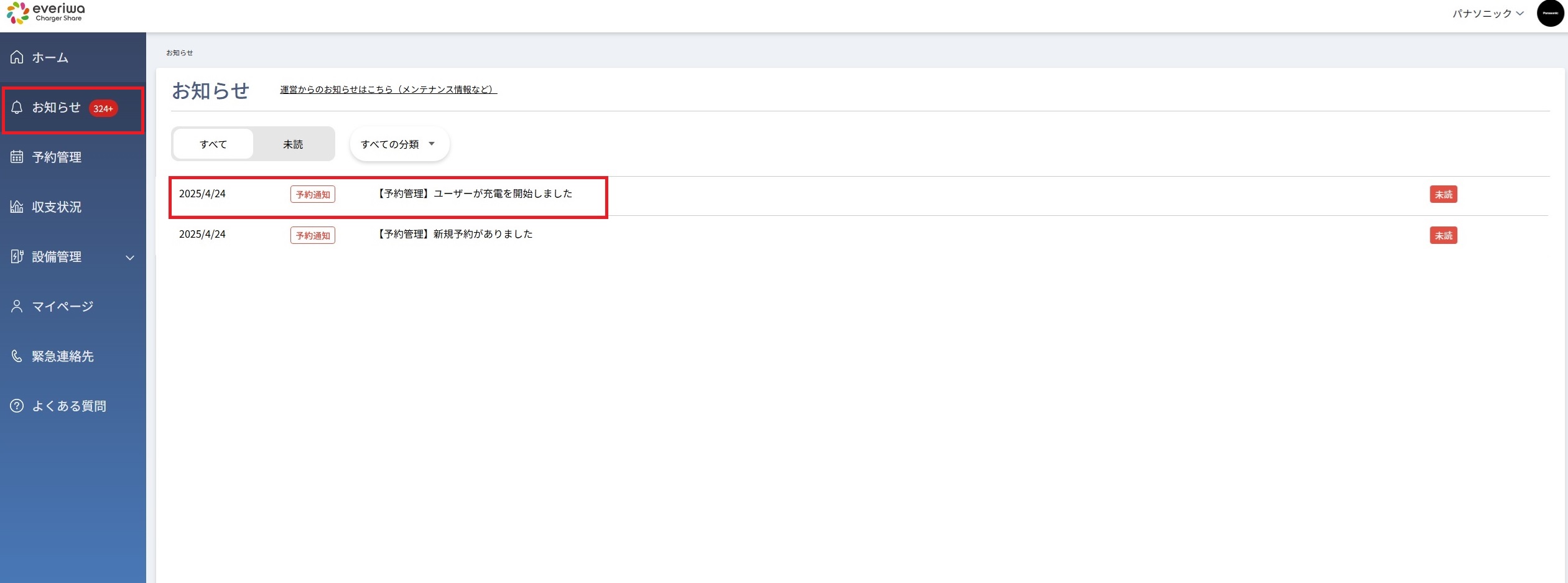Viewport: 1568px width, 583px height.
Task: Switch filter to すべて
Action: pos(213,144)
